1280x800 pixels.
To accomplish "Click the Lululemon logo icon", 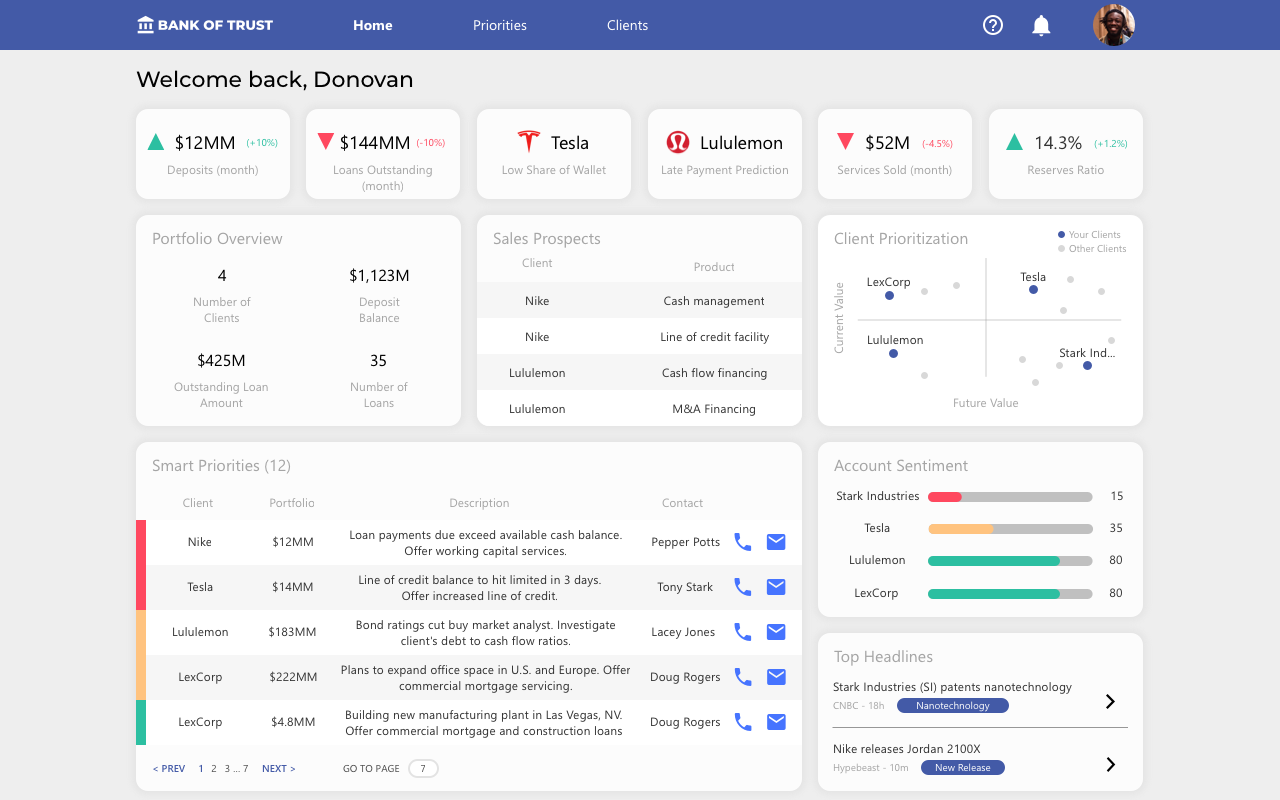I will click(678, 142).
